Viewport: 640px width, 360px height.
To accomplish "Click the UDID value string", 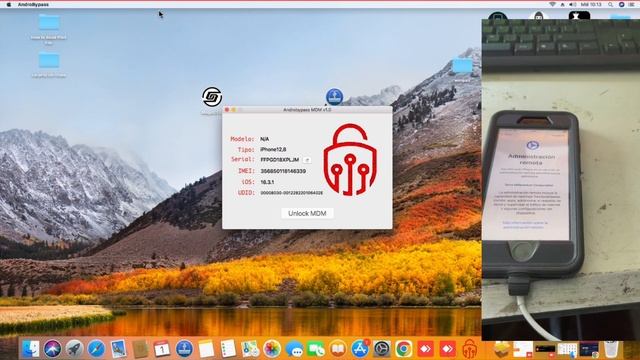I will pyautogui.click(x=291, y=193).
